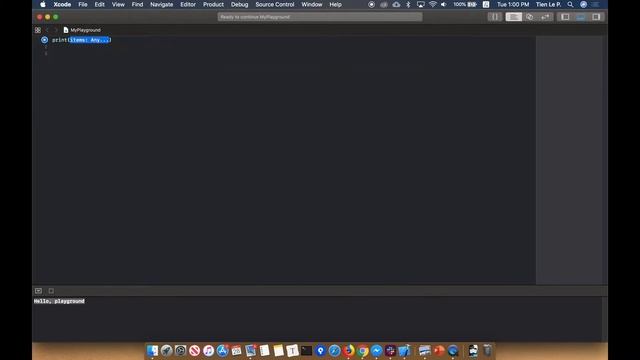
Task: Click the Bluetooth menu bar icon
Action: (x=408, y=4)
